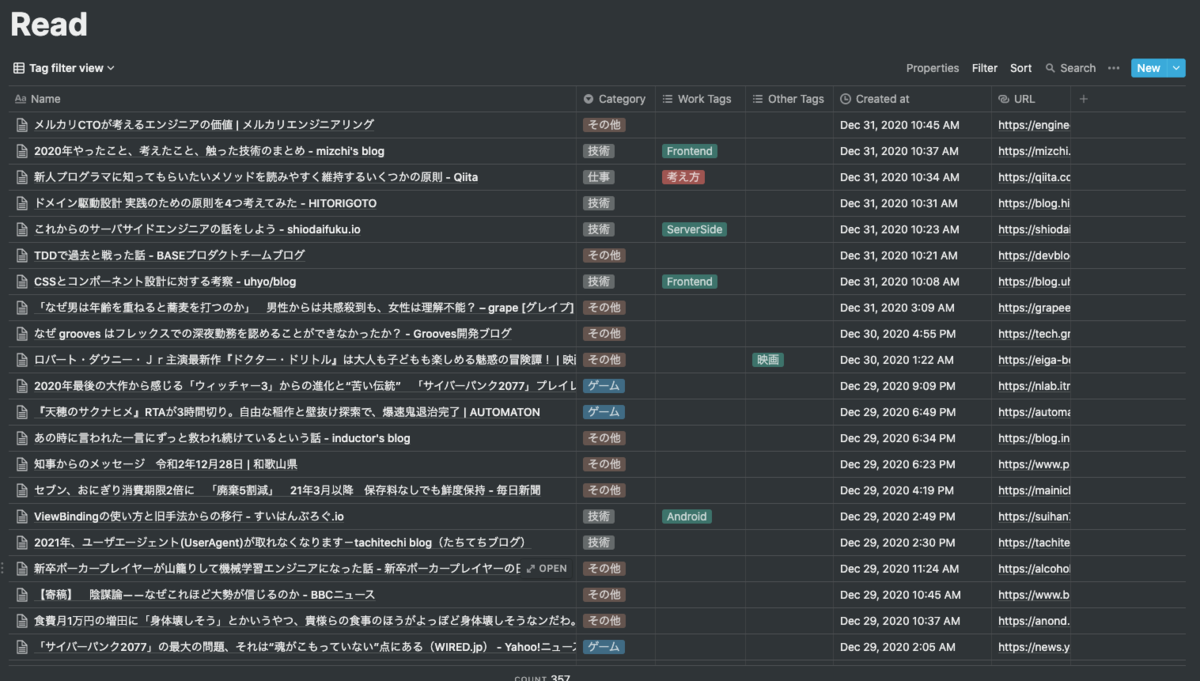Click the Name column header
Image resolution: width=1200 pixels, height=681 pixels.
coord(293,99)
